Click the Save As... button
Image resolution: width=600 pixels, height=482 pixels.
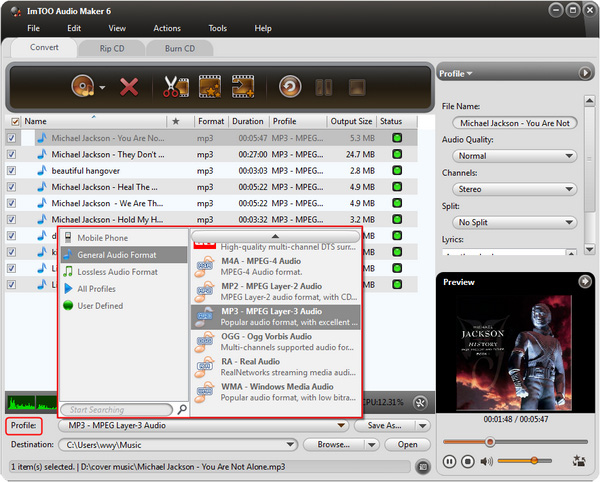click(x=385, y=425)
